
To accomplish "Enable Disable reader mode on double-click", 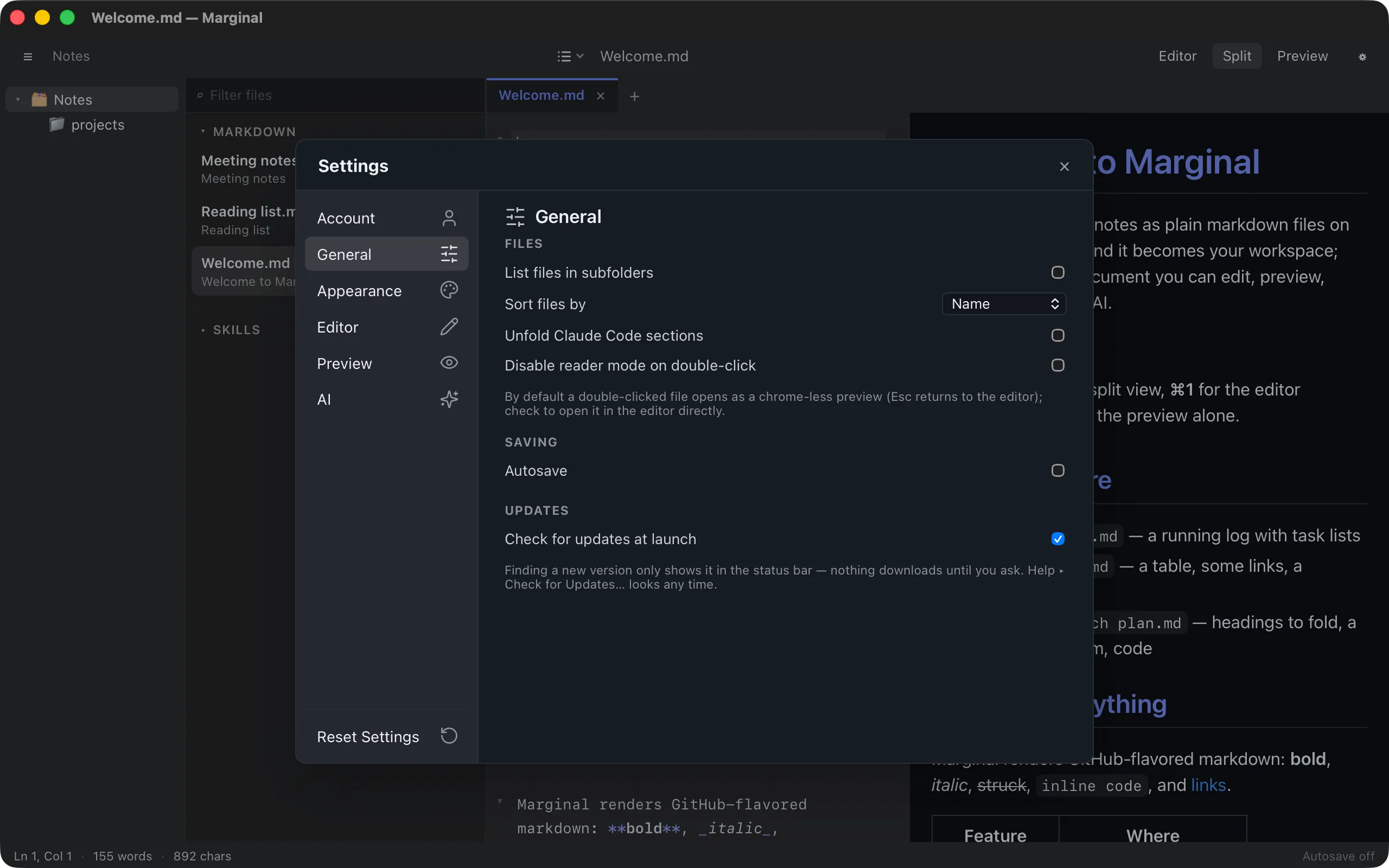I will tap(1057, 365).
